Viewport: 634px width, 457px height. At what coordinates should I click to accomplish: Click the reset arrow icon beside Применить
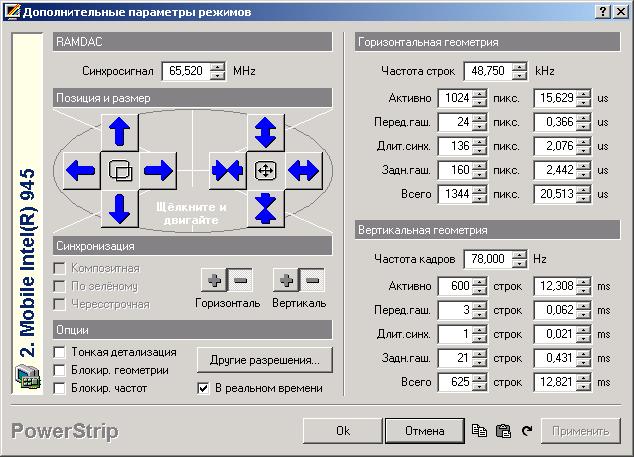(x=526, y=431)
